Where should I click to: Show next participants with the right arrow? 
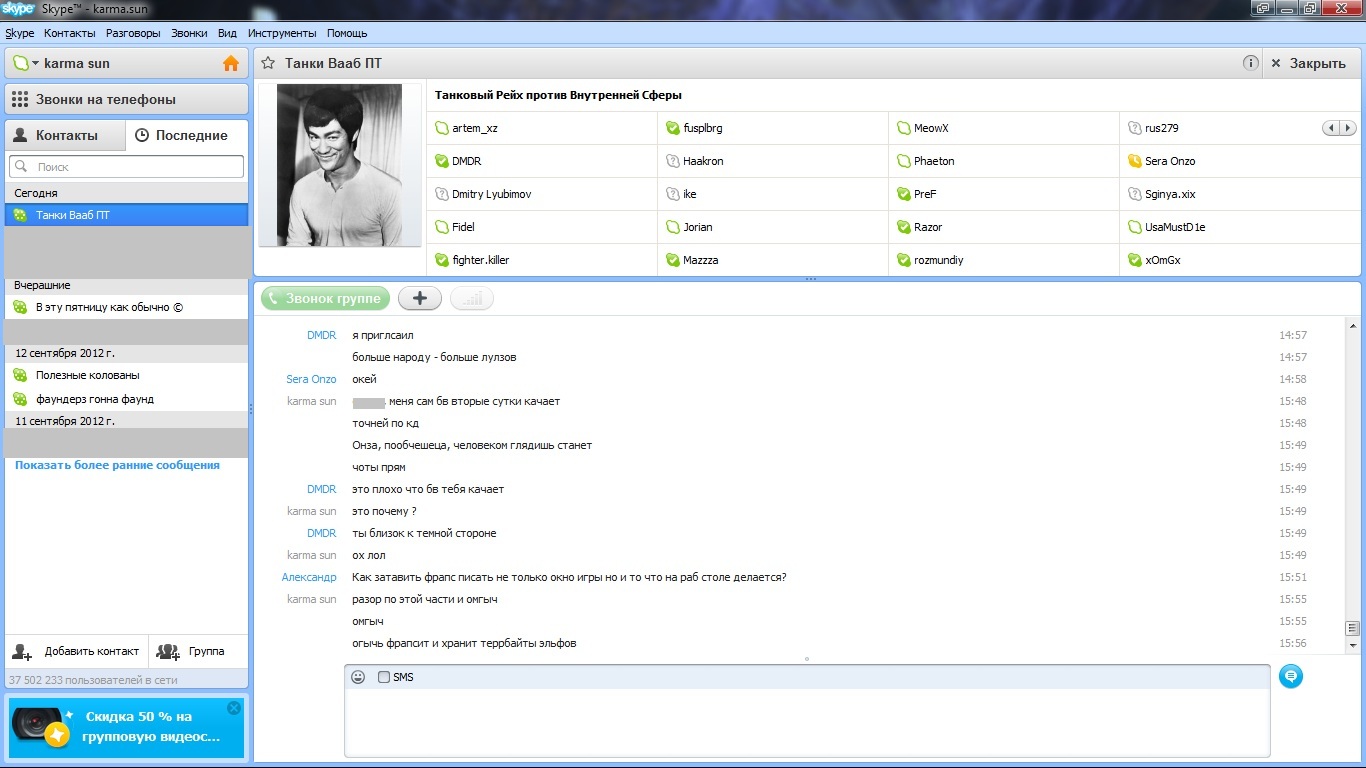(1348, 128)
